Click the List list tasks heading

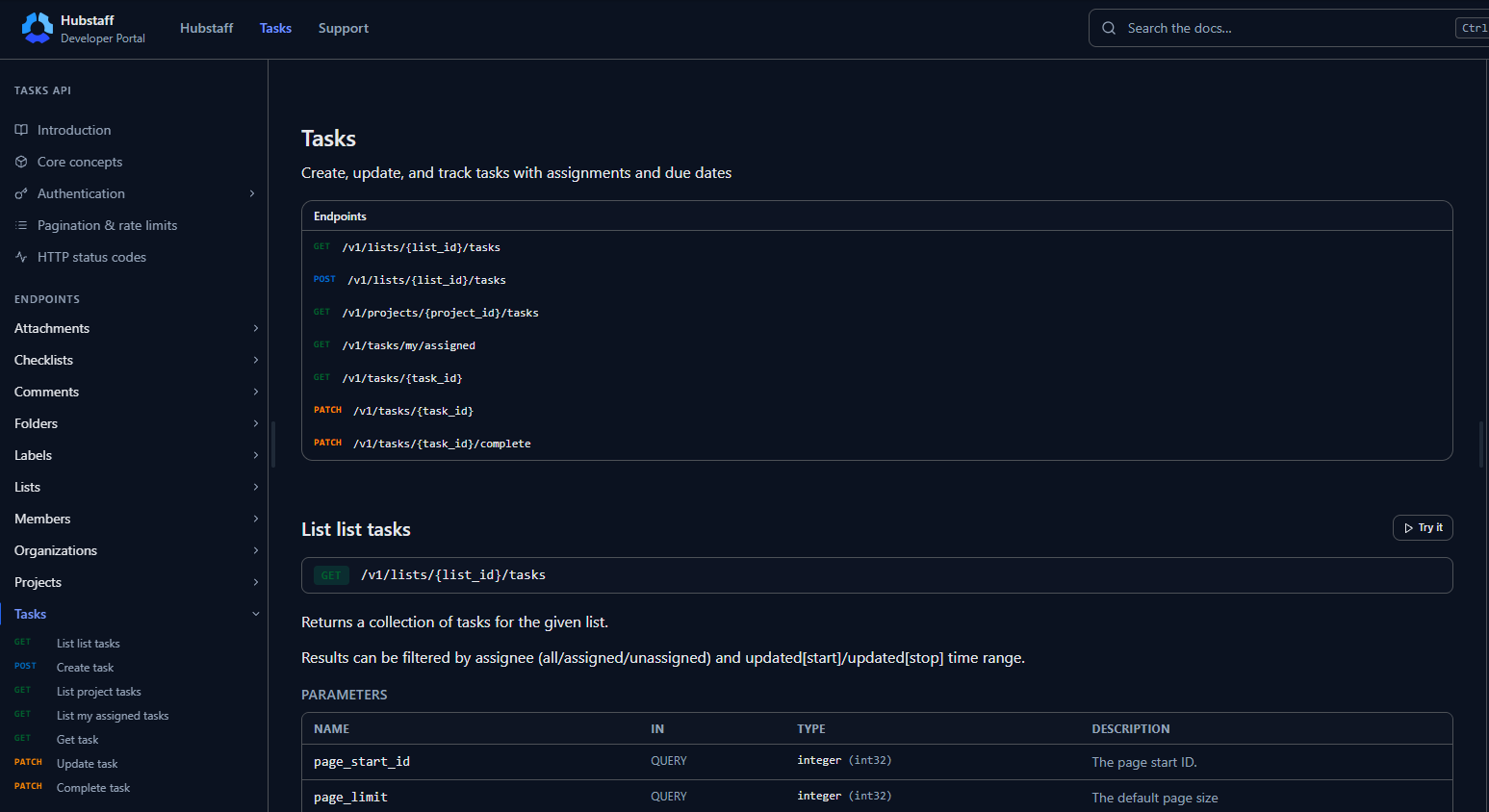pyautogui.click(x=356, y=529)
